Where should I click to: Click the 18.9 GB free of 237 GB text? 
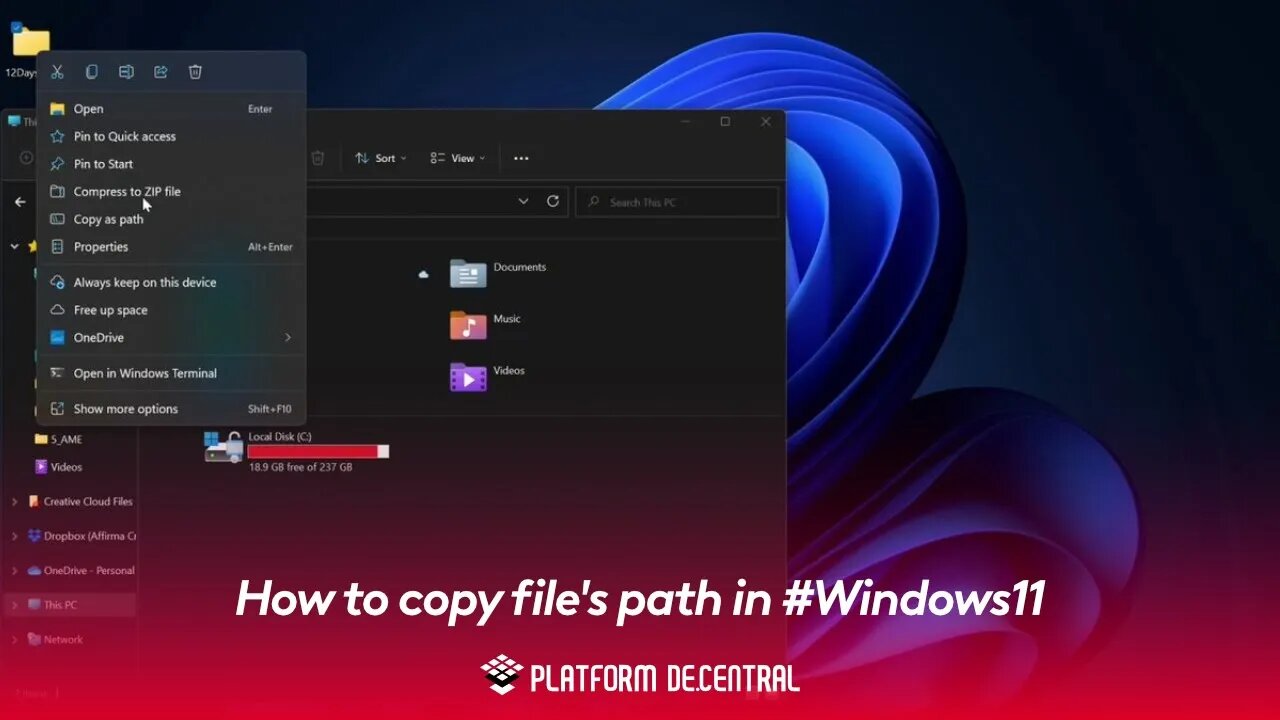[x=300, y=467]
